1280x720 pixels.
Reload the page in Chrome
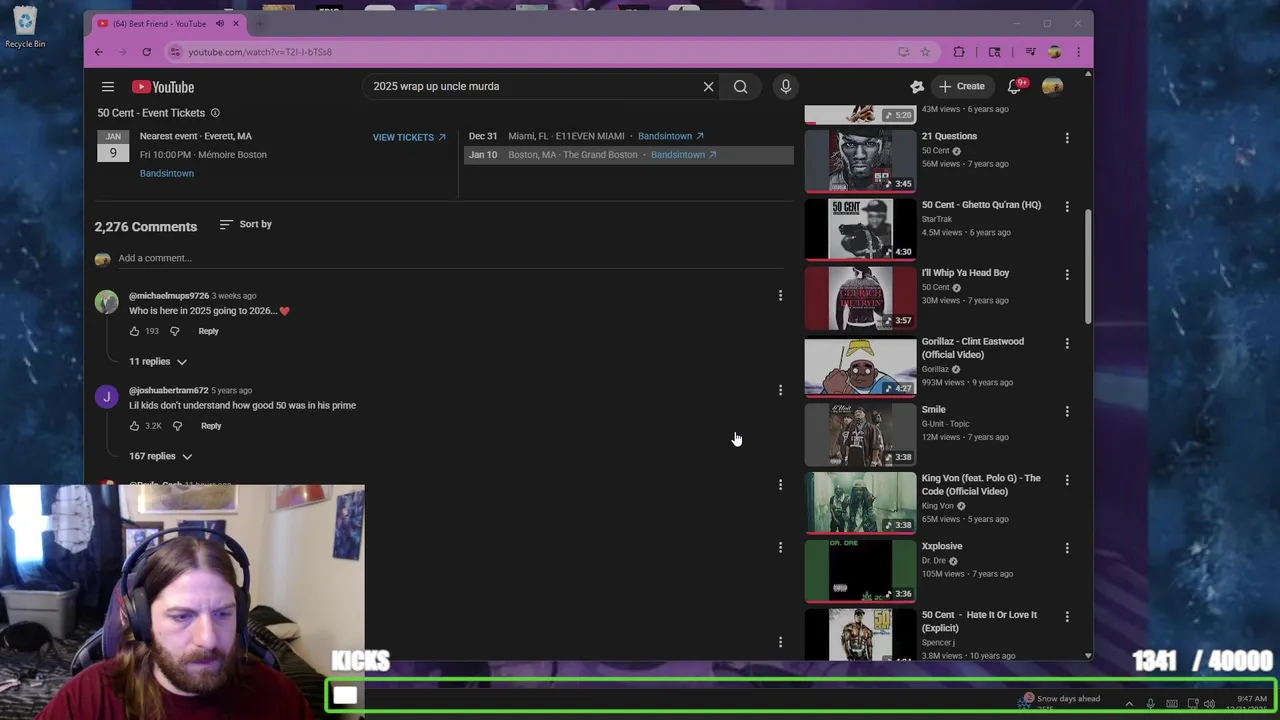click(146, 52)
